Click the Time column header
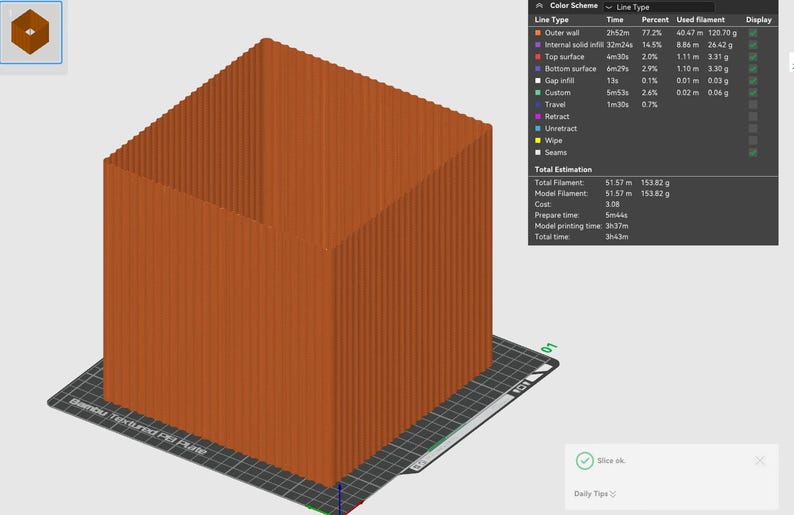 615,20
